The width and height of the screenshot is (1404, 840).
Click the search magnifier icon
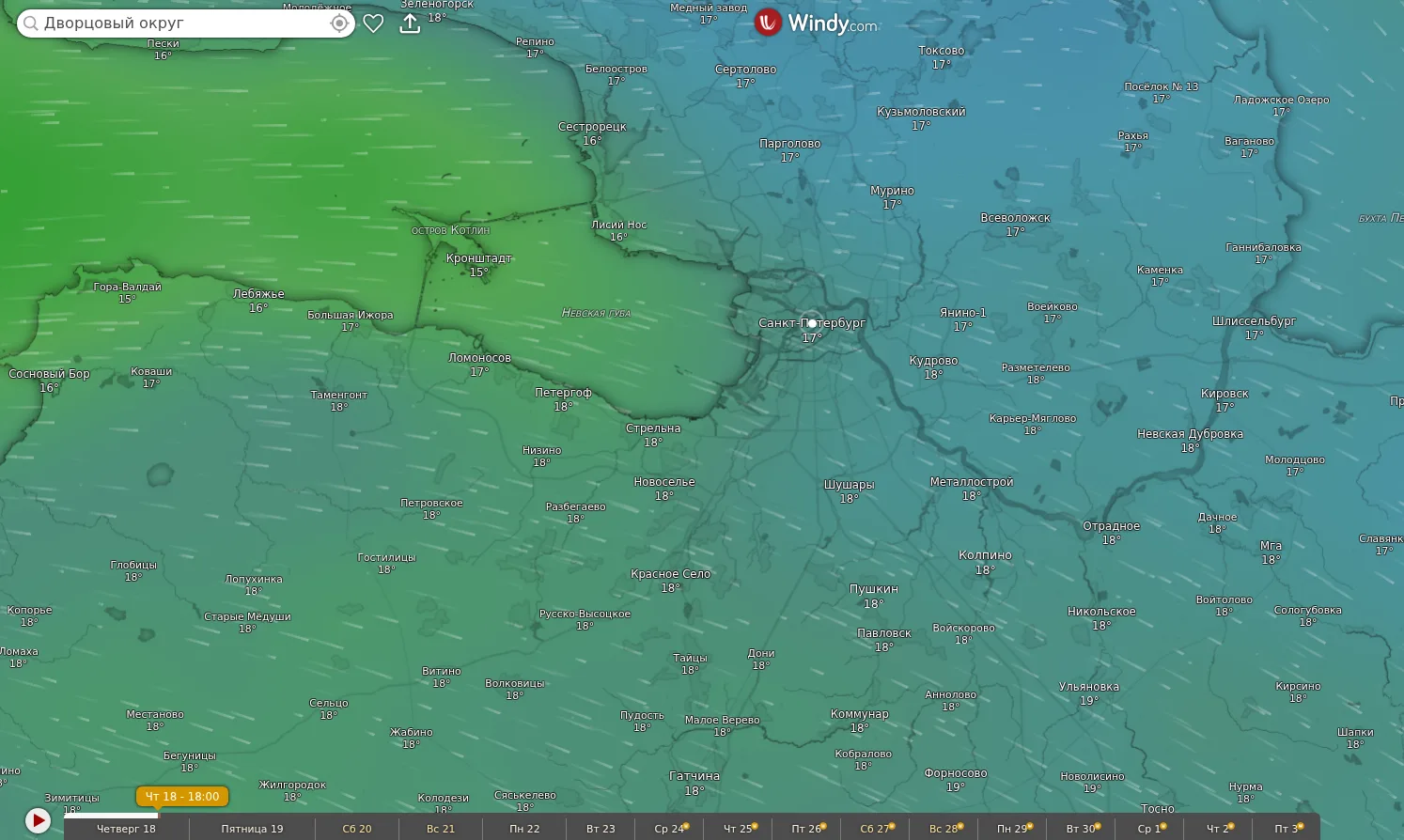pos(31,23)
